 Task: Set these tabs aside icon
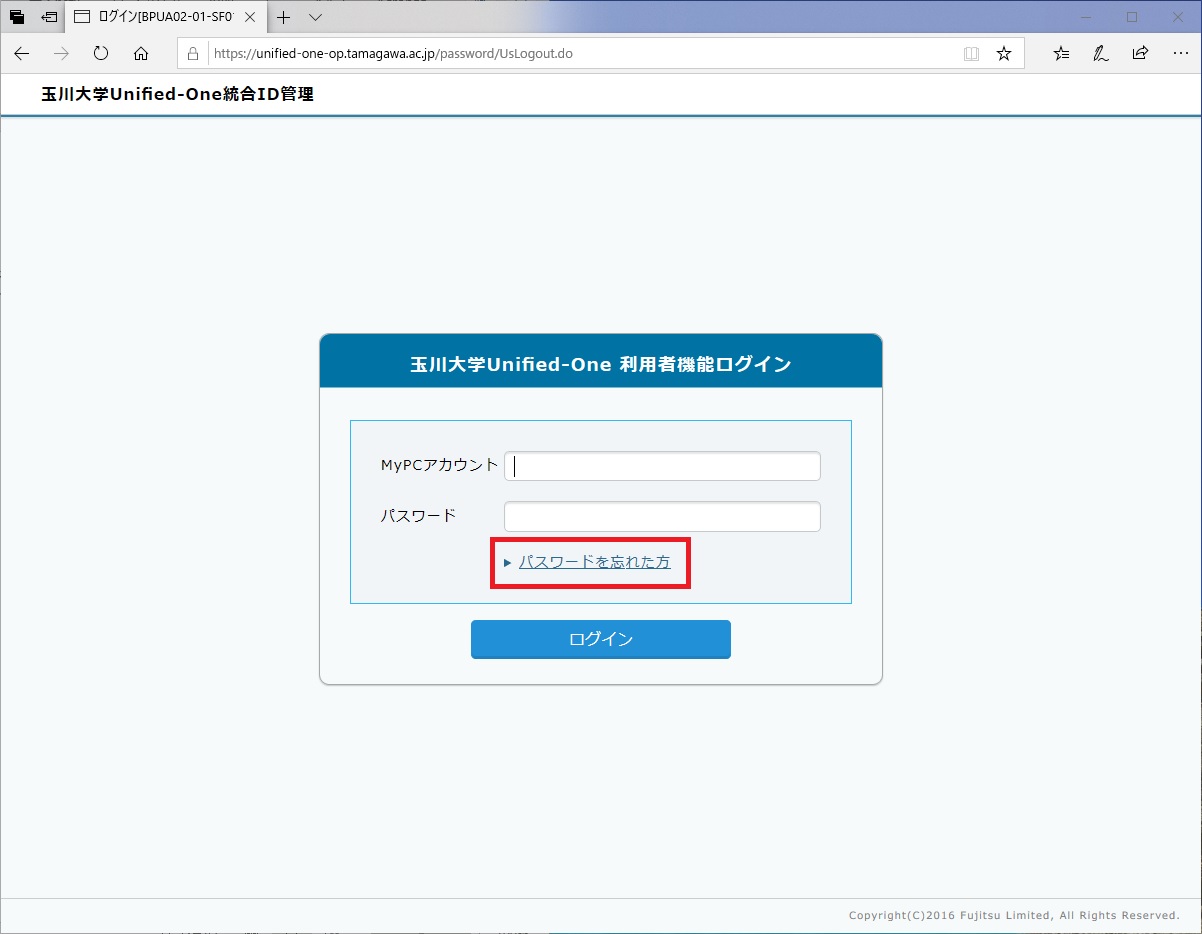tap(49, 17)
